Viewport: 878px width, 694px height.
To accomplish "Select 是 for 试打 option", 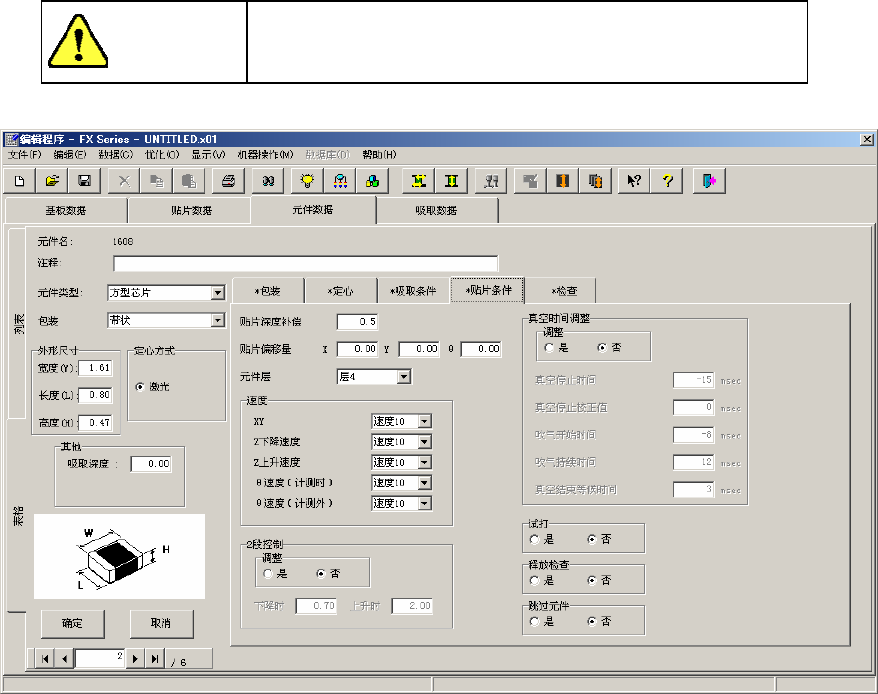I will (x=535, y=539).
